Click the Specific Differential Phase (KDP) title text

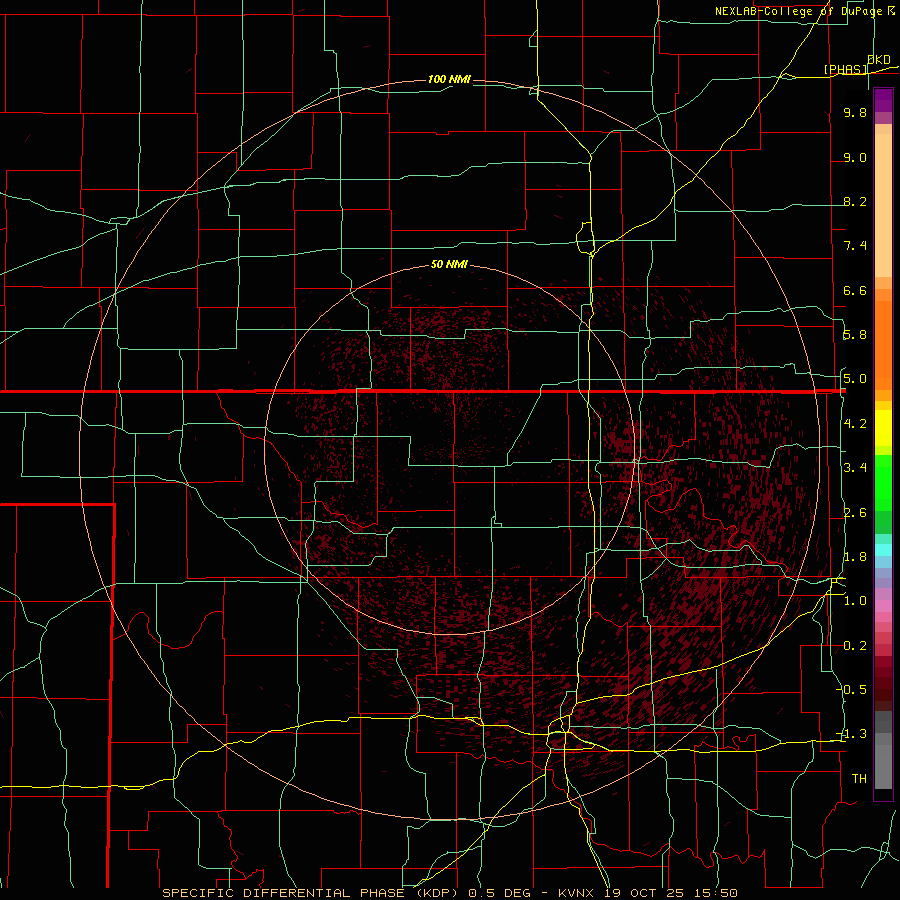[312, 893]
